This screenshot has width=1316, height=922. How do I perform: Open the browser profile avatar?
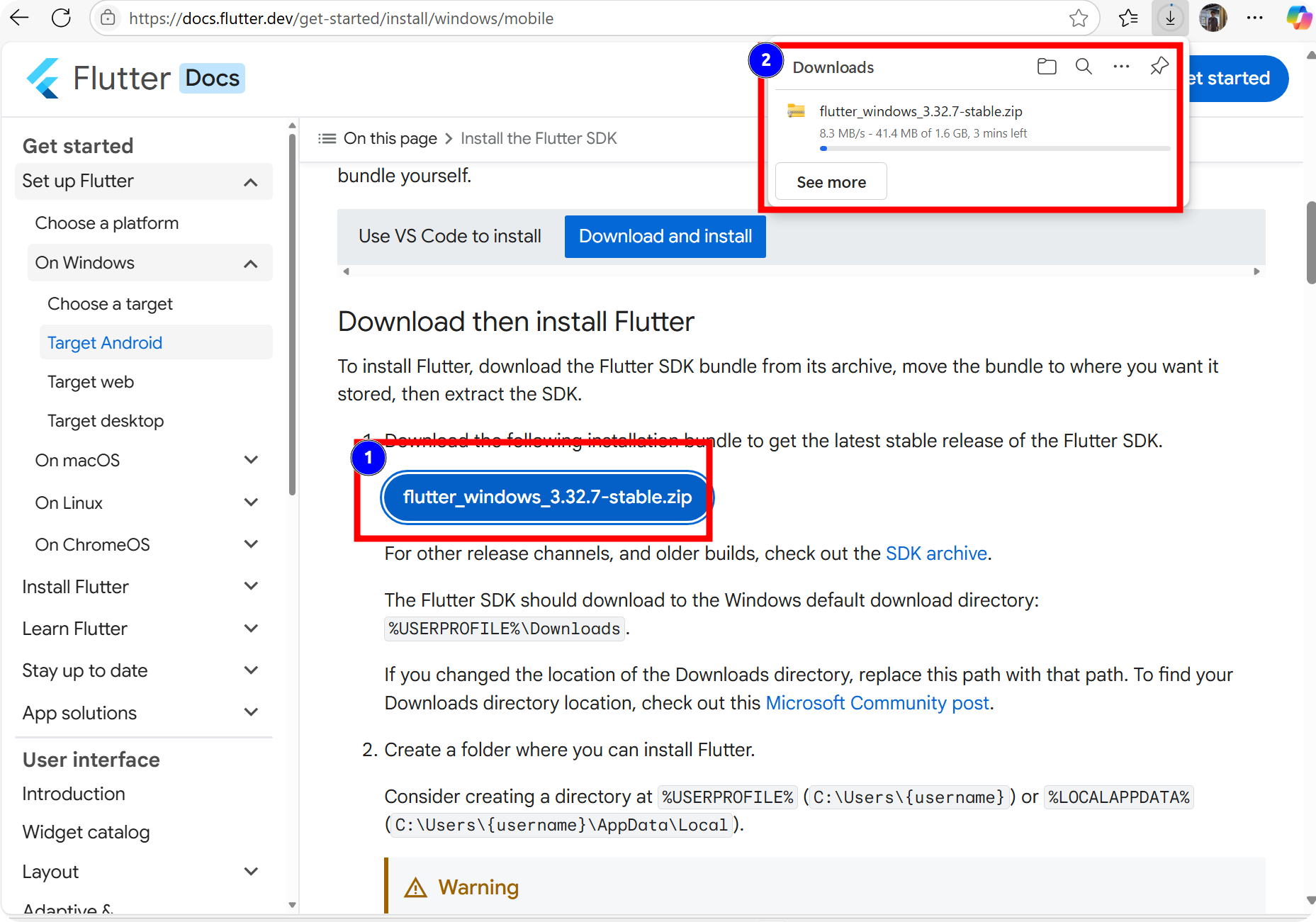[1213, 18]
